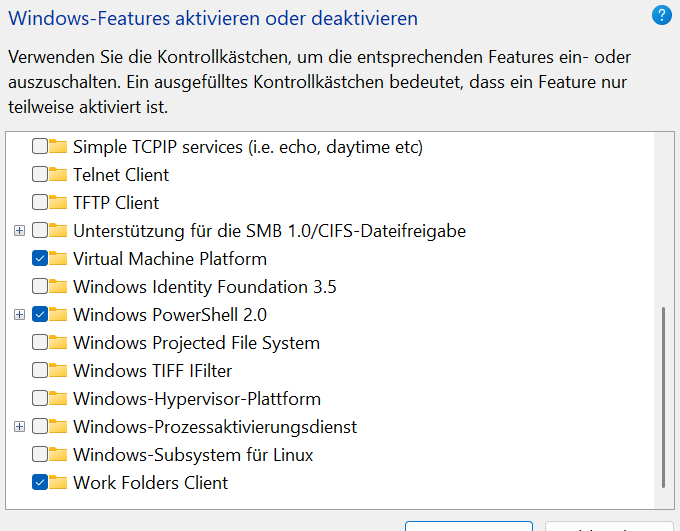Click folder icon beside Windows Projected File System
The width and height of the screenshot is (680, 531).
[58, 343]
